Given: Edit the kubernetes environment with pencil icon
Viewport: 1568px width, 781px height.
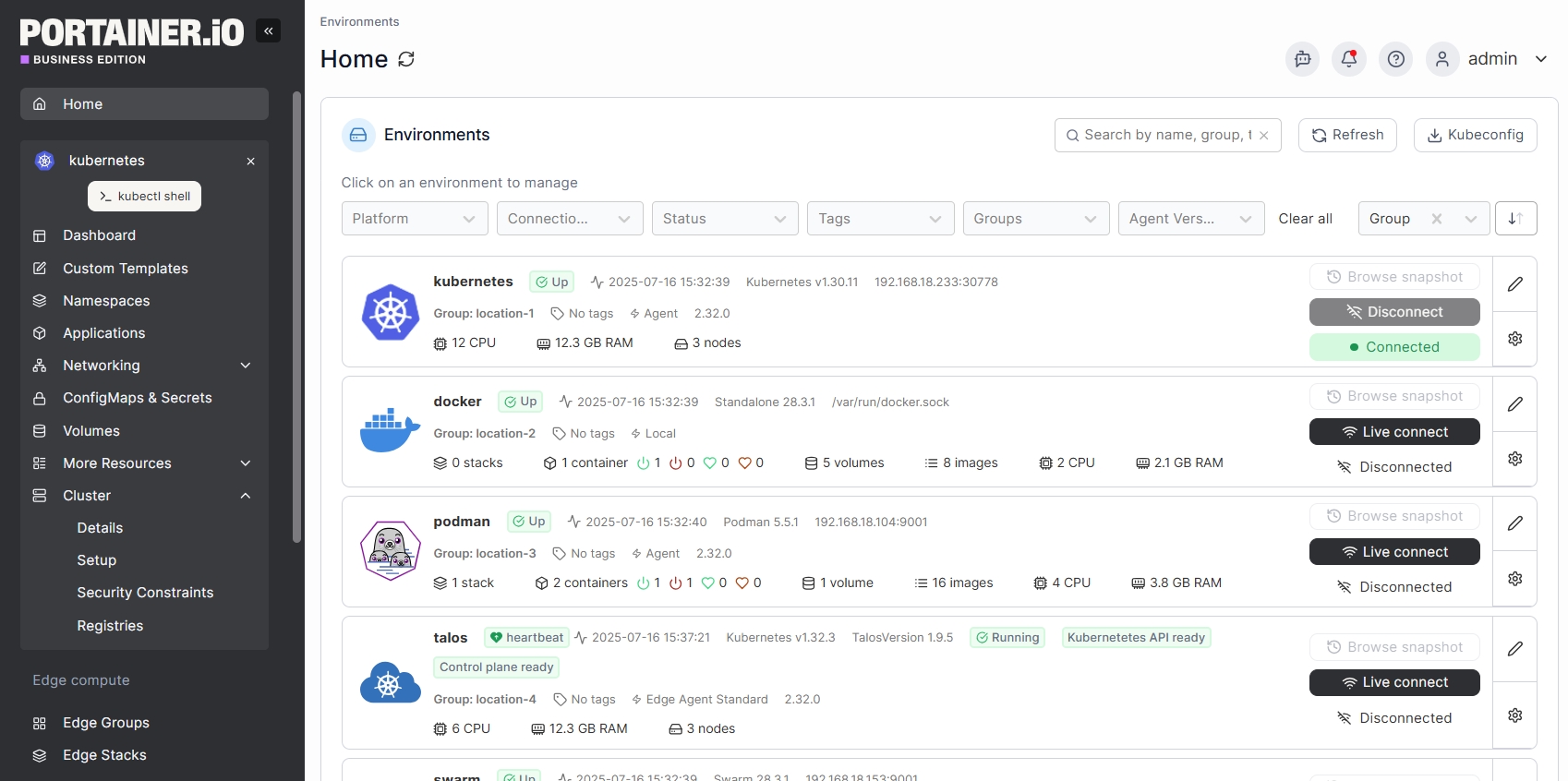Looking at the screenshot, I should click(1515, 284).
